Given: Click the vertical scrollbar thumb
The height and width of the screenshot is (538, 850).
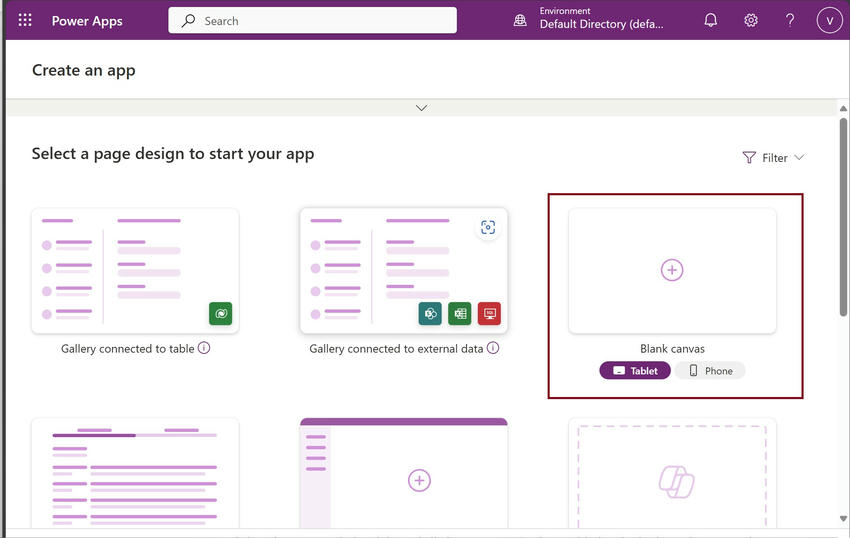Looking at the screenshot, I should [843, 217].
